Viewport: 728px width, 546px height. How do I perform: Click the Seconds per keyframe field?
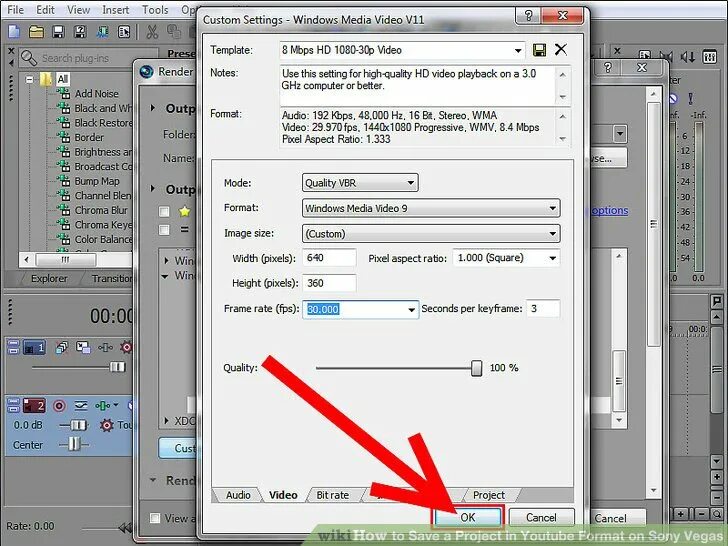[543, 309]
